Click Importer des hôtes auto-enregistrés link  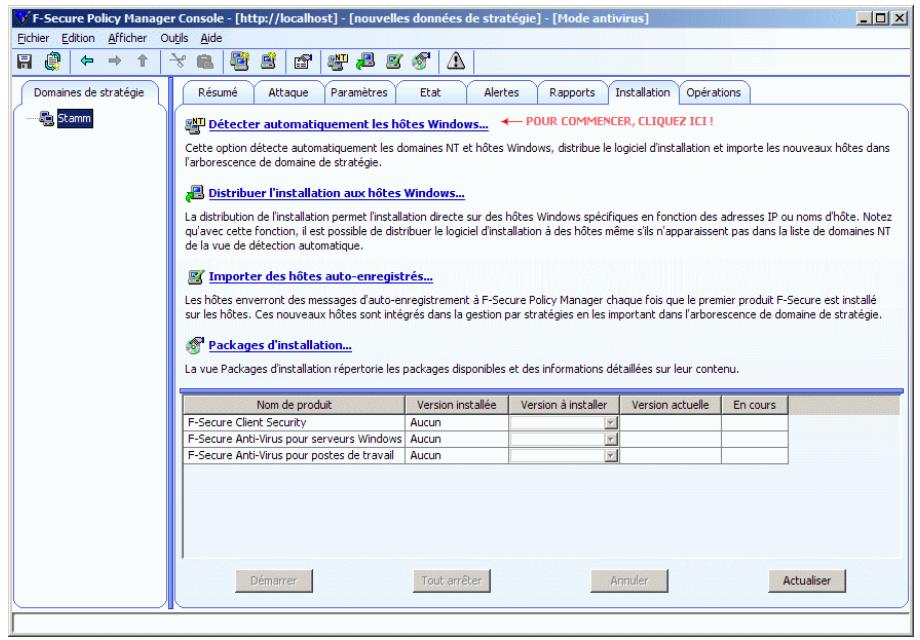[x=320, y=276]
